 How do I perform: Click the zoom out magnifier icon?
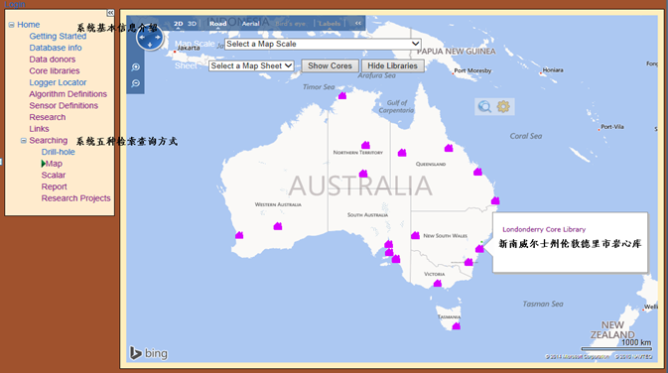135,83
